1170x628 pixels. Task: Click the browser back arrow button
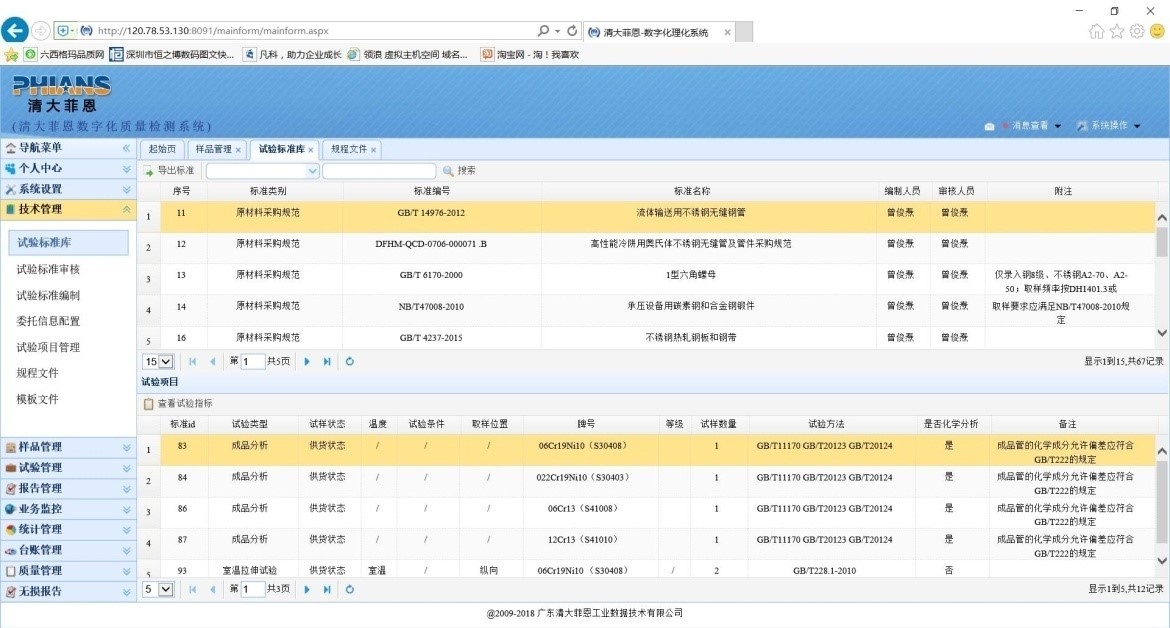coord(15,30)
